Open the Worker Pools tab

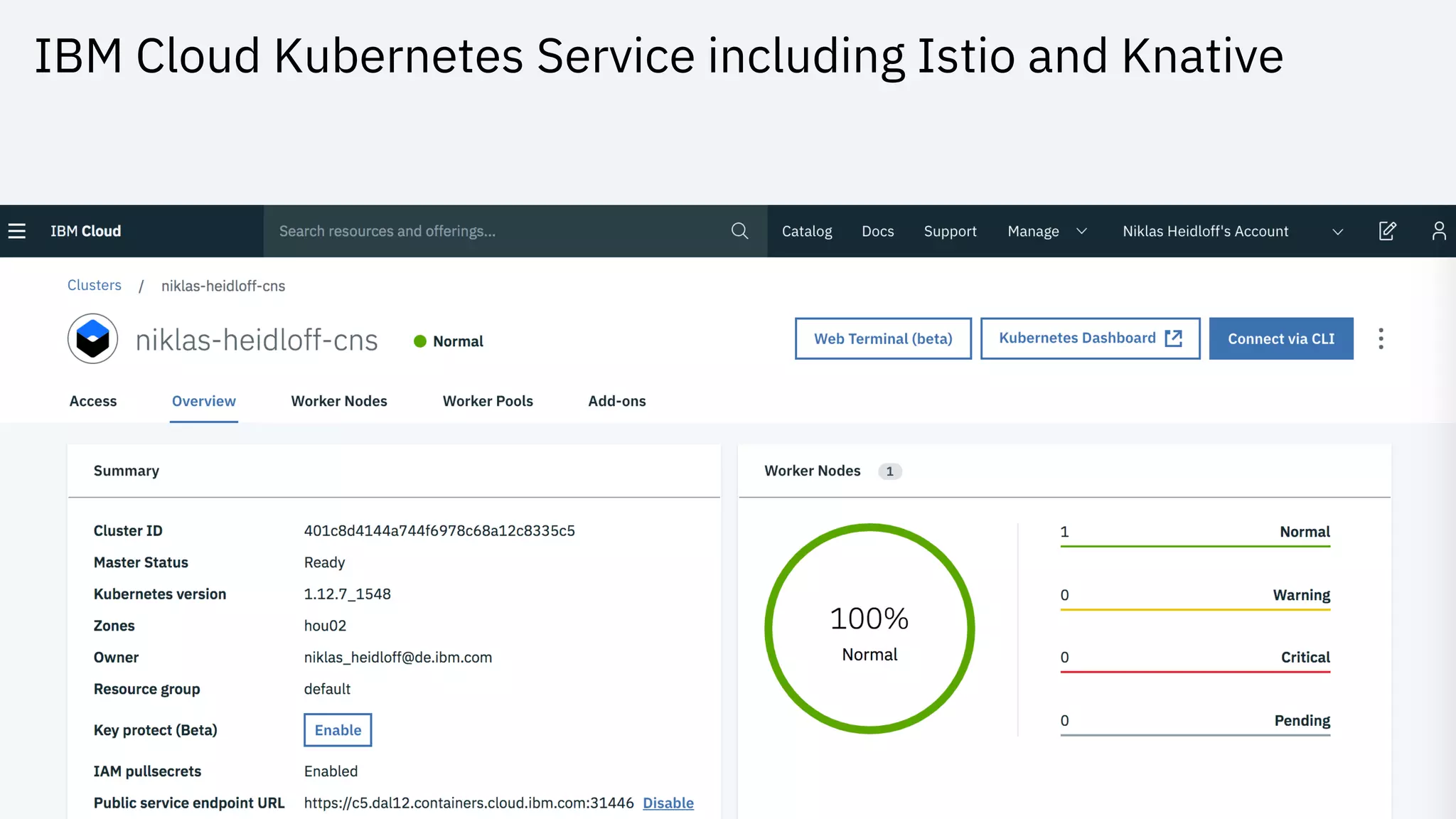(x=488, y=401)
